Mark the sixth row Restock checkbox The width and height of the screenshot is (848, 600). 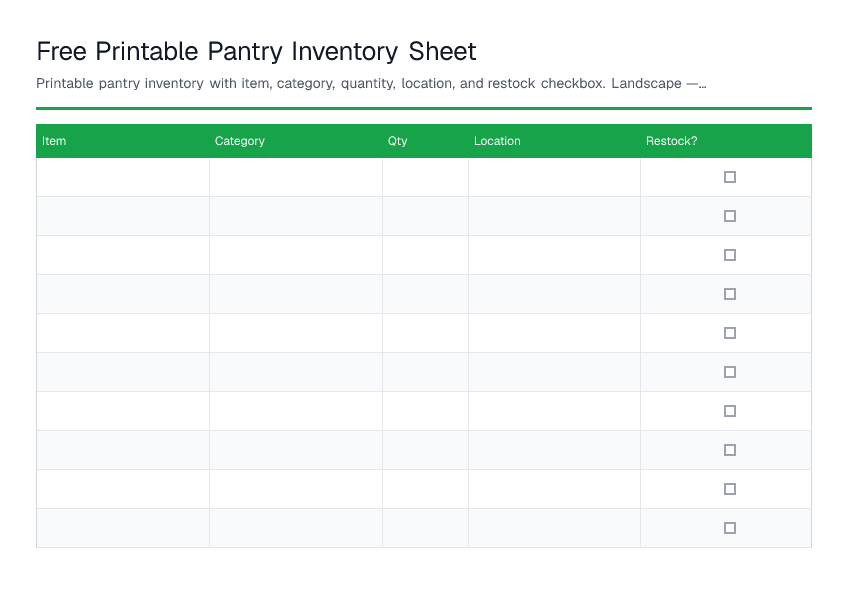tap(730, 372)
